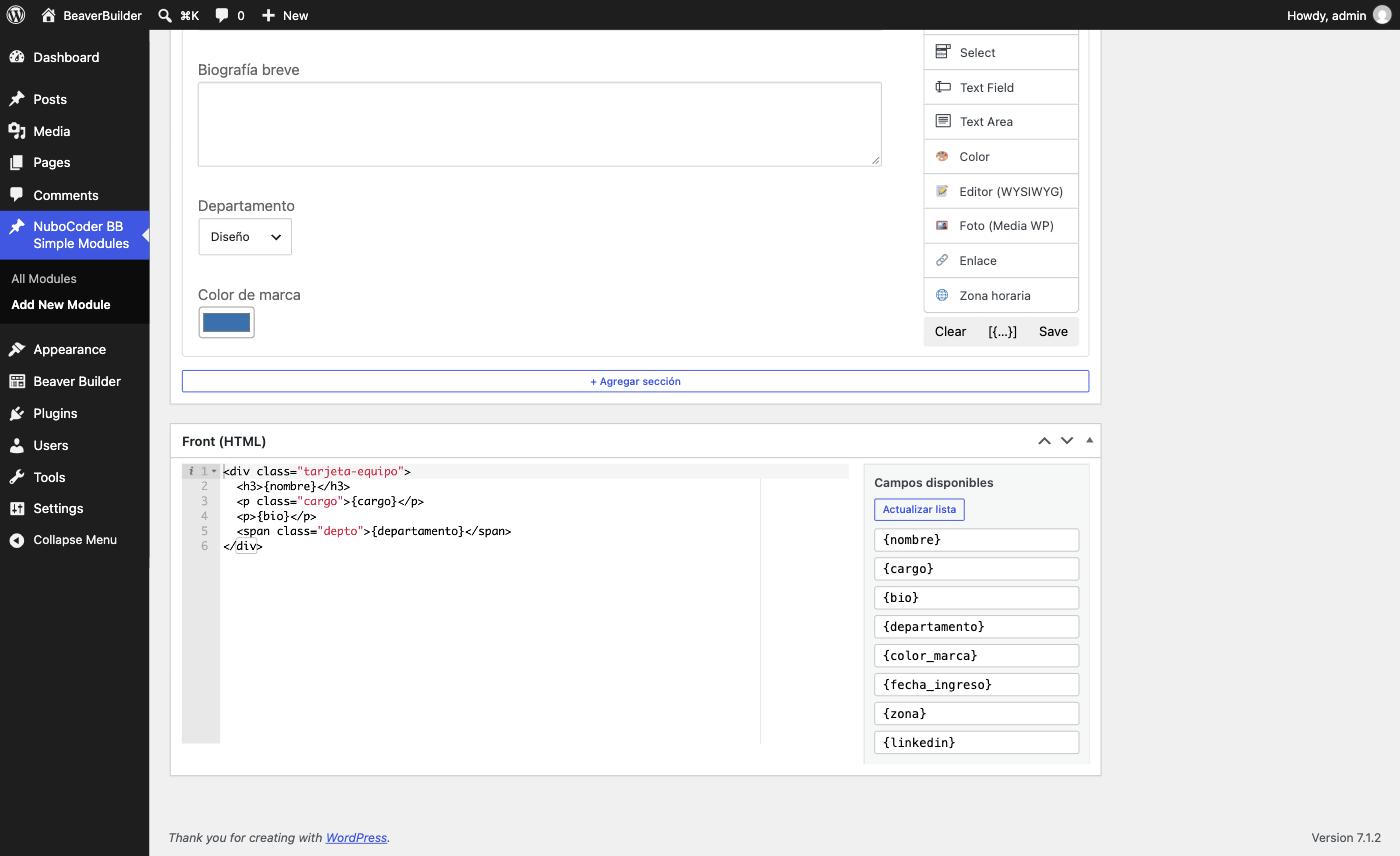The height and width of the screenshot is (856, 1400).
Task: Click the Dashboard gauge icon
Action: (17, 57)
